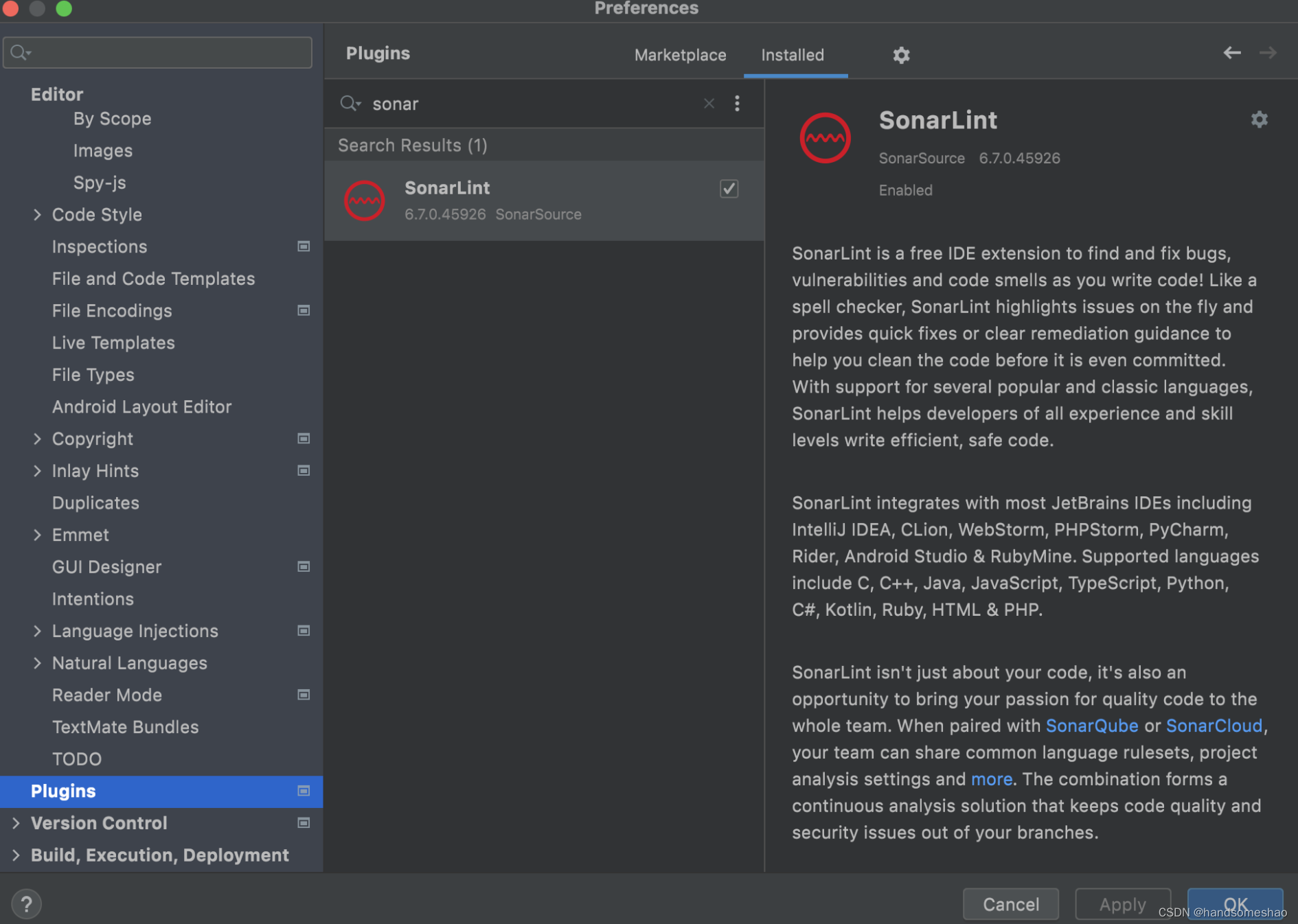Expand Build, Execution, Deployment section
Image resolution: width=1298 pixels, height=924 pixels.
pyautogui.click(x=15, y=855)
